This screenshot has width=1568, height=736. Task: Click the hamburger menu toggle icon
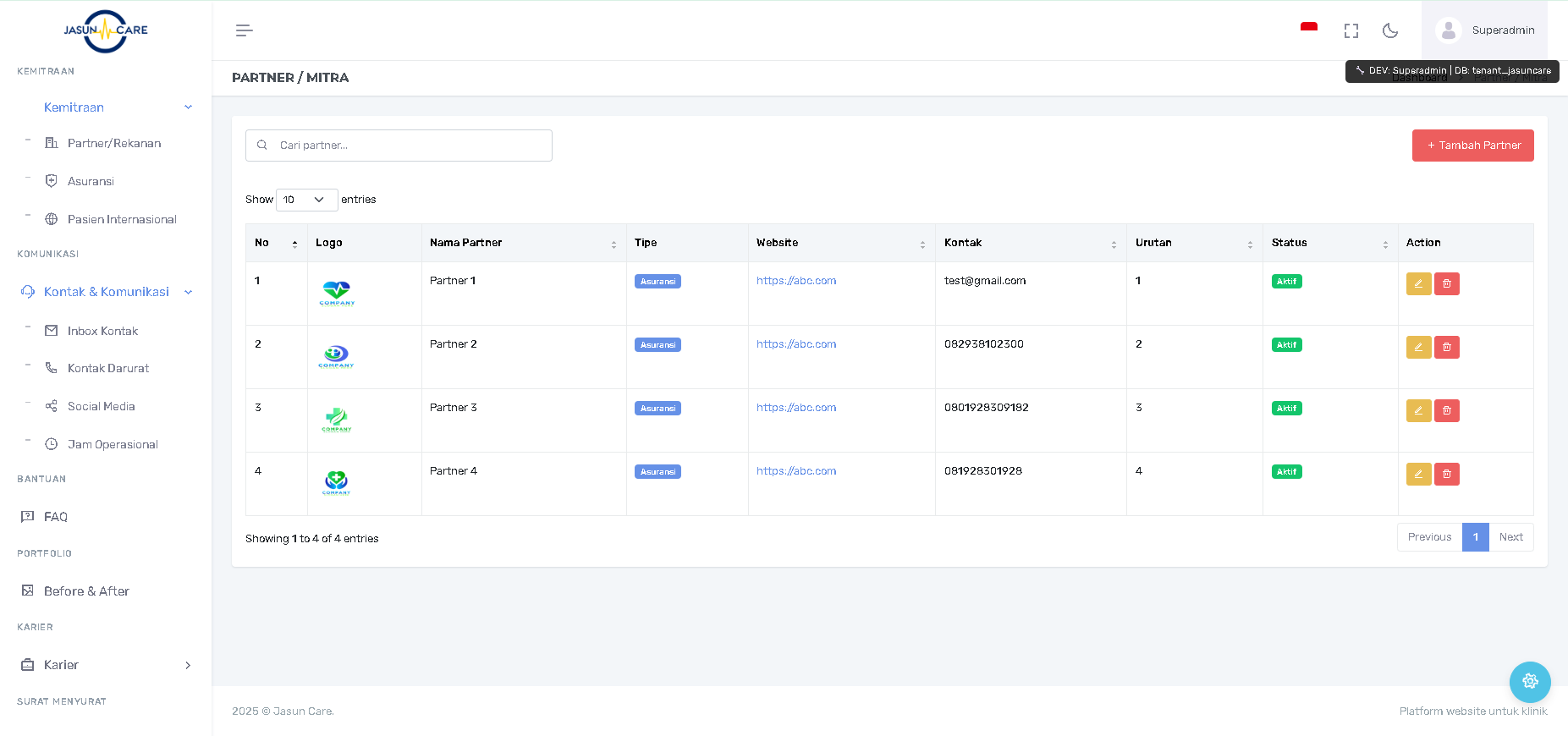tap(244, 30)
